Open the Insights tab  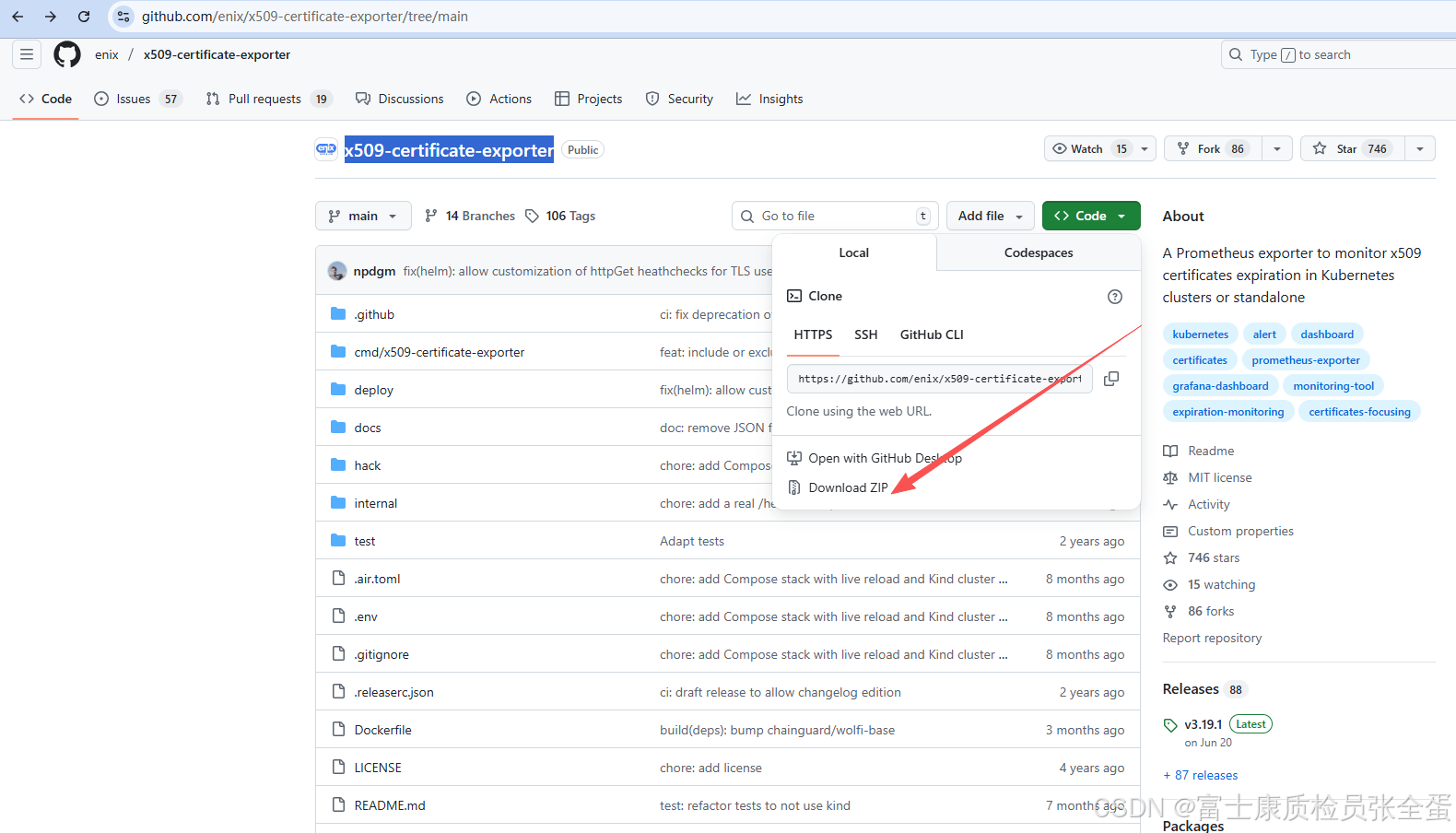[769, 99]
